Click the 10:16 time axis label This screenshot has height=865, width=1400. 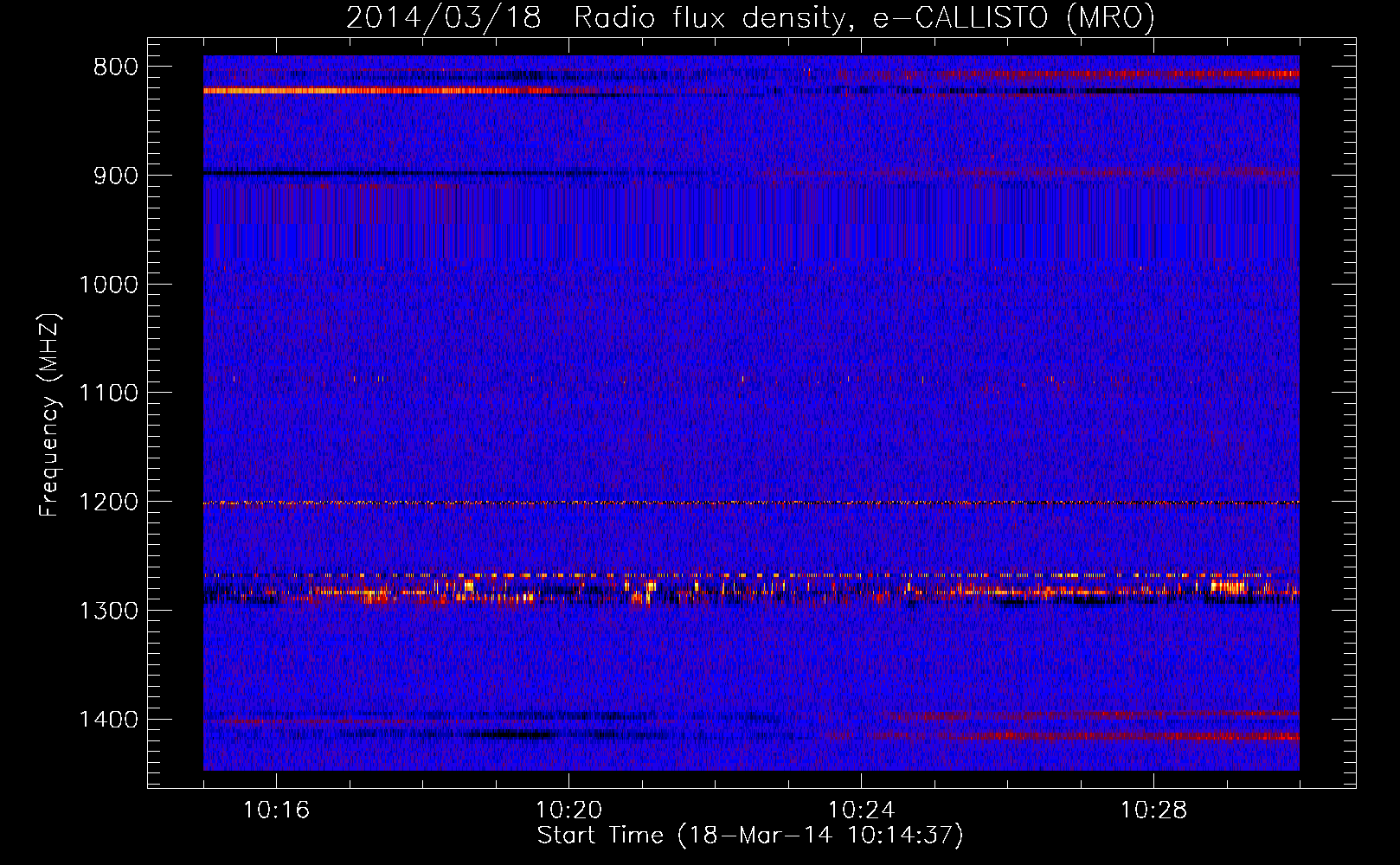(x=276, y=811)
